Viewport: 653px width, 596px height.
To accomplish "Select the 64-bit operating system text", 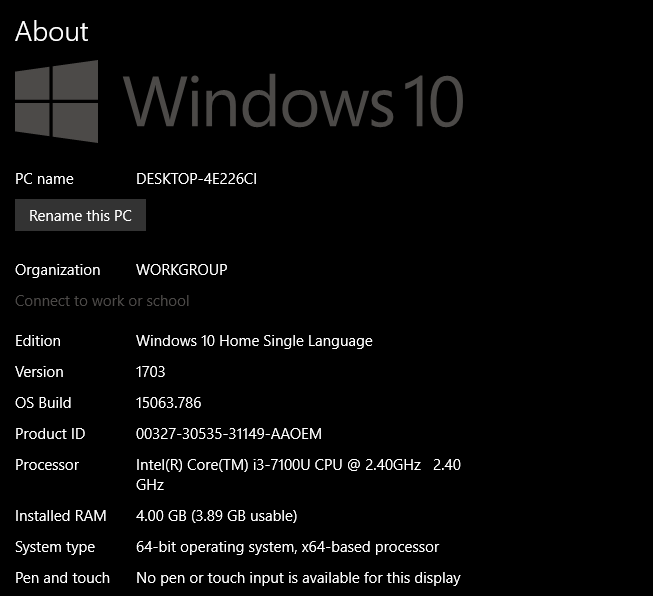I will pyautogui.click(x=287, y=547).
